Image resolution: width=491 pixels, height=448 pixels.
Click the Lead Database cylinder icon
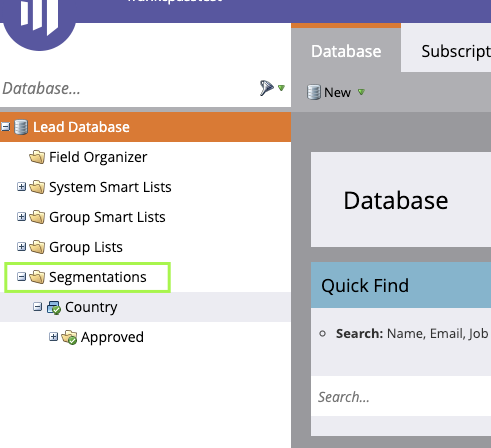click(x=21, y=127)
